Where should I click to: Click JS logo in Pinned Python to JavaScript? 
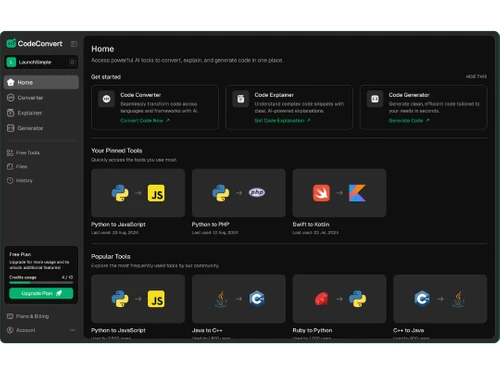[156, 193]
